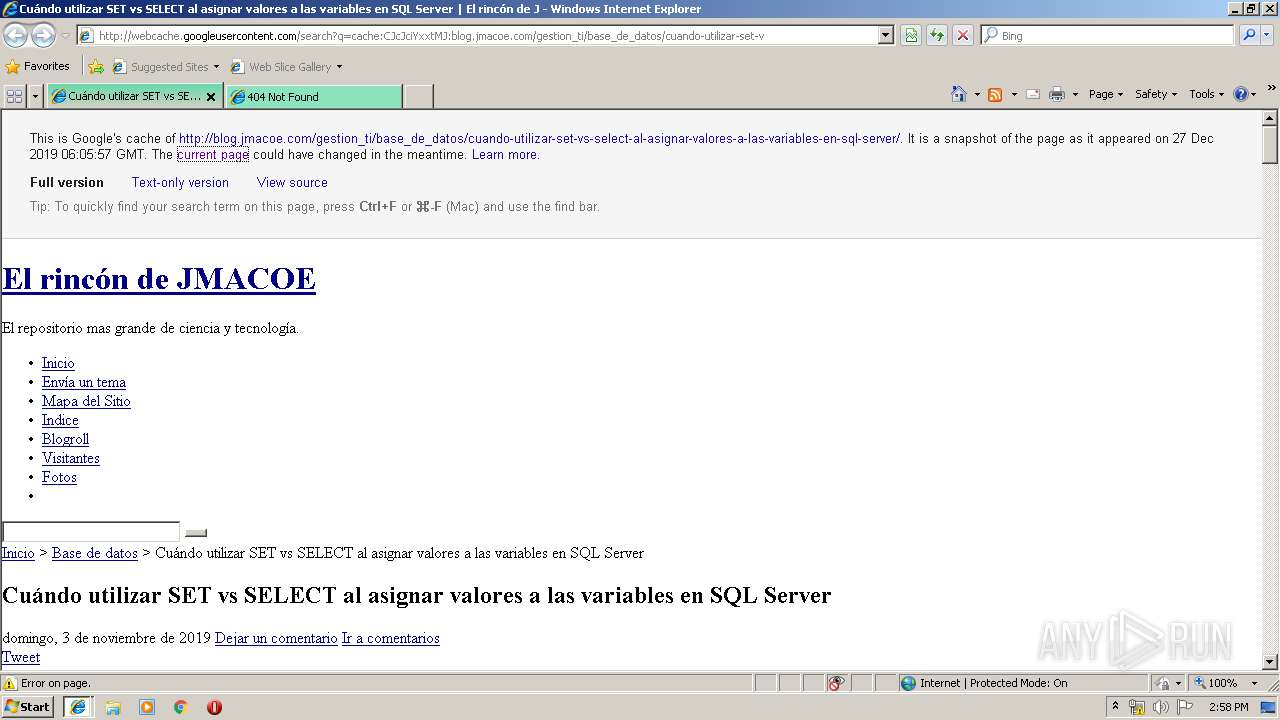Click the InPrivate filtering status icon
This screenshot has height=720, width=1280.
click(x=836, y=683)
